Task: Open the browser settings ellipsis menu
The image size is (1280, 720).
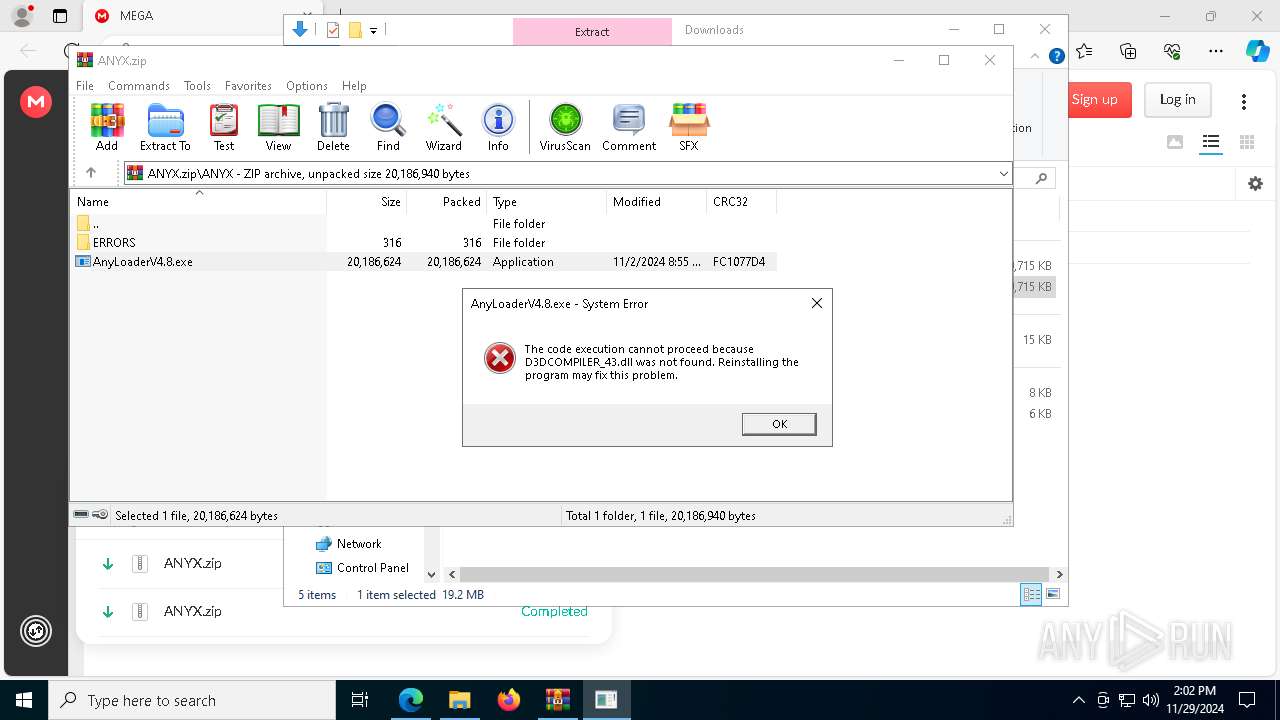Action: (x=1216, y=51)
